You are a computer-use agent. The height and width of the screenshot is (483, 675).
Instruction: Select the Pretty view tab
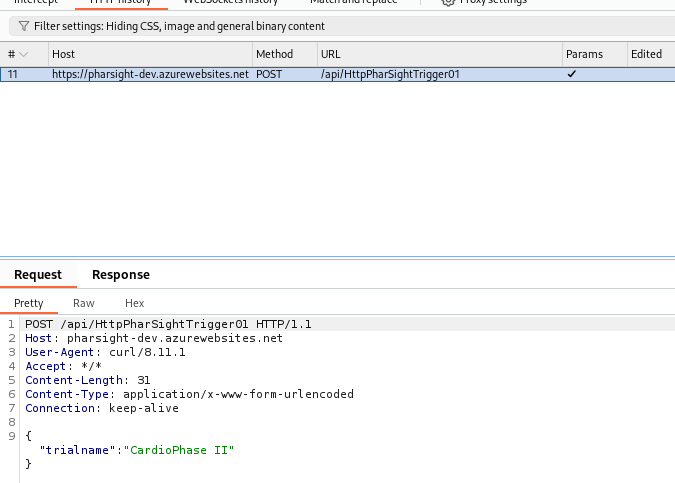point(28,303)
